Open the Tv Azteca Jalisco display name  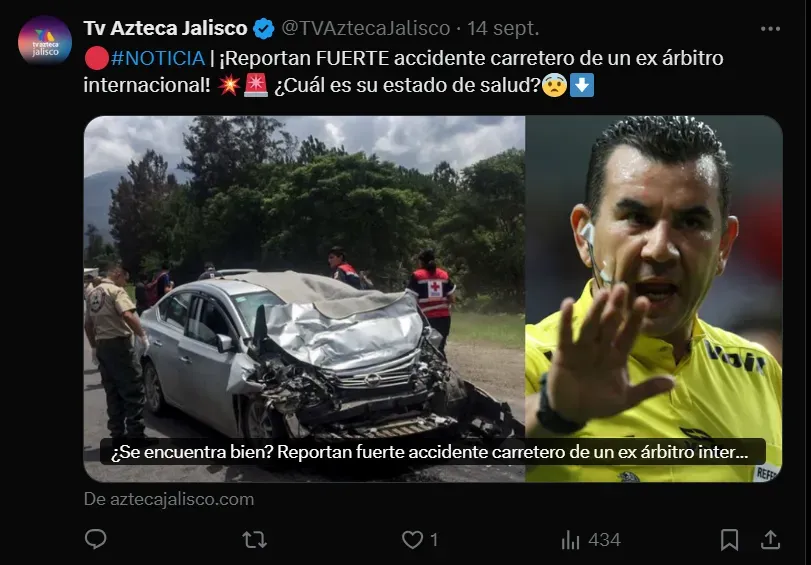166,28
